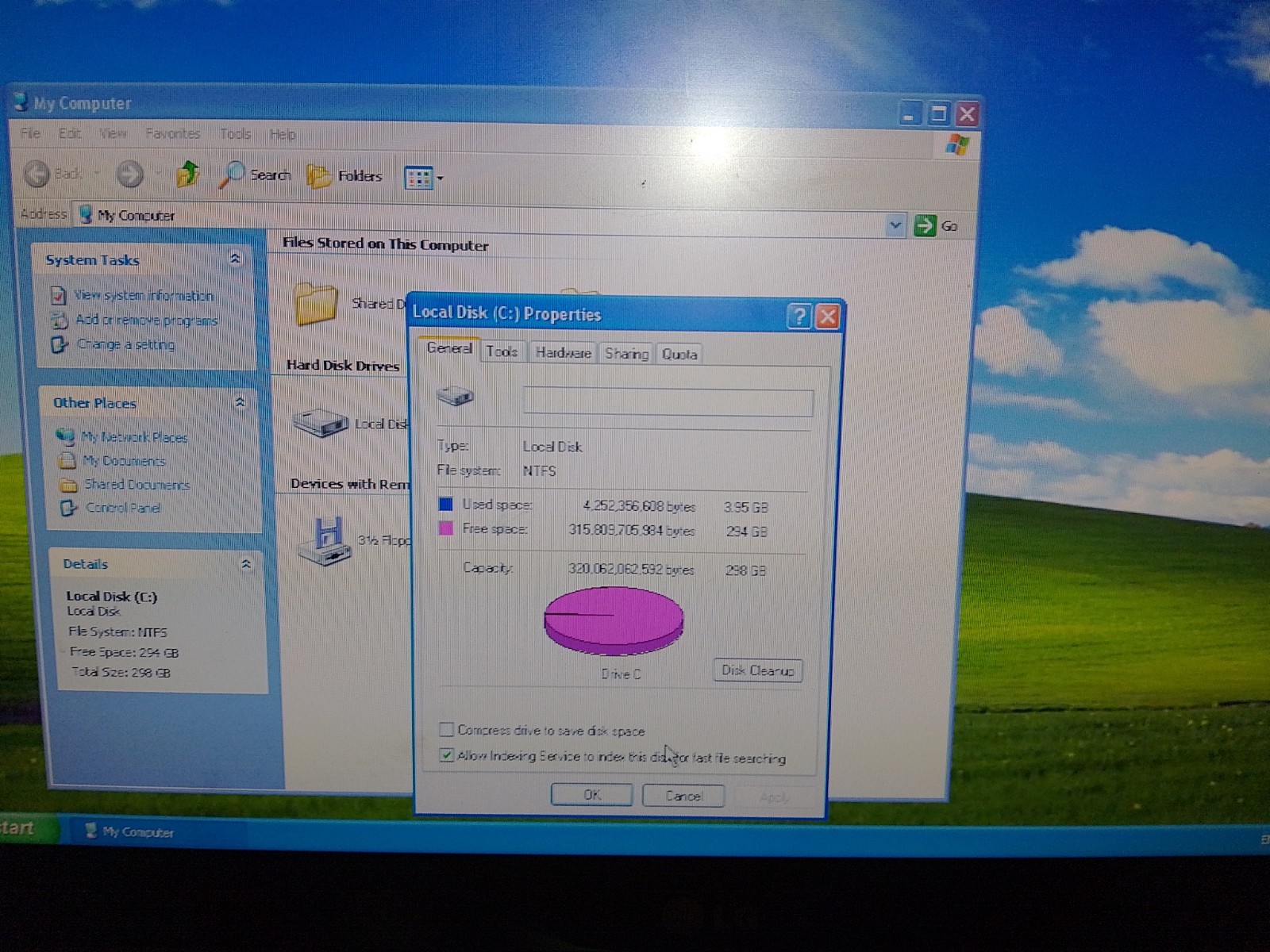The height and width of the screenshot is (952, 1270).
Task: Collapse the Other Places panel
Action: pyautogui.click(x=241, y=402)
